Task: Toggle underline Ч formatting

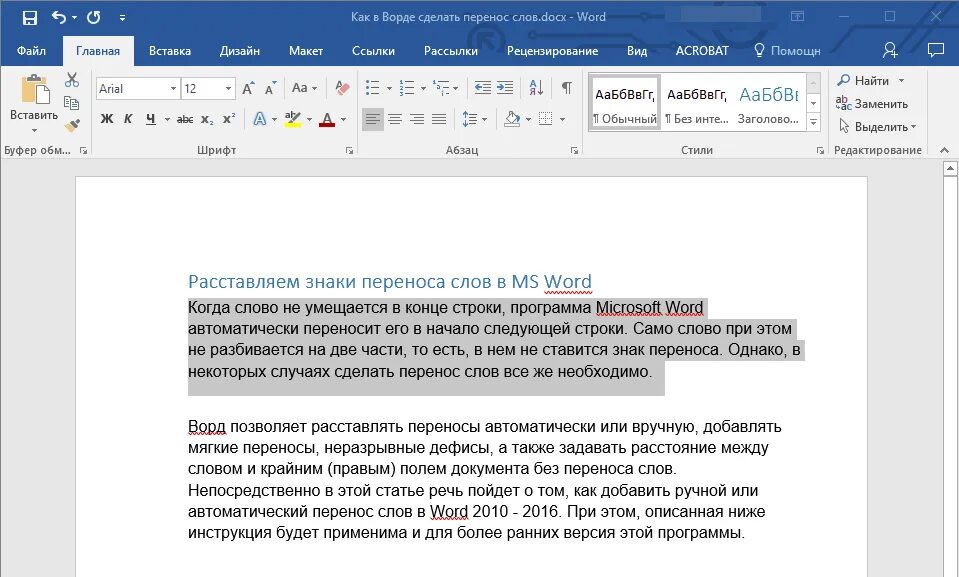Action: (x=150, y=119)
